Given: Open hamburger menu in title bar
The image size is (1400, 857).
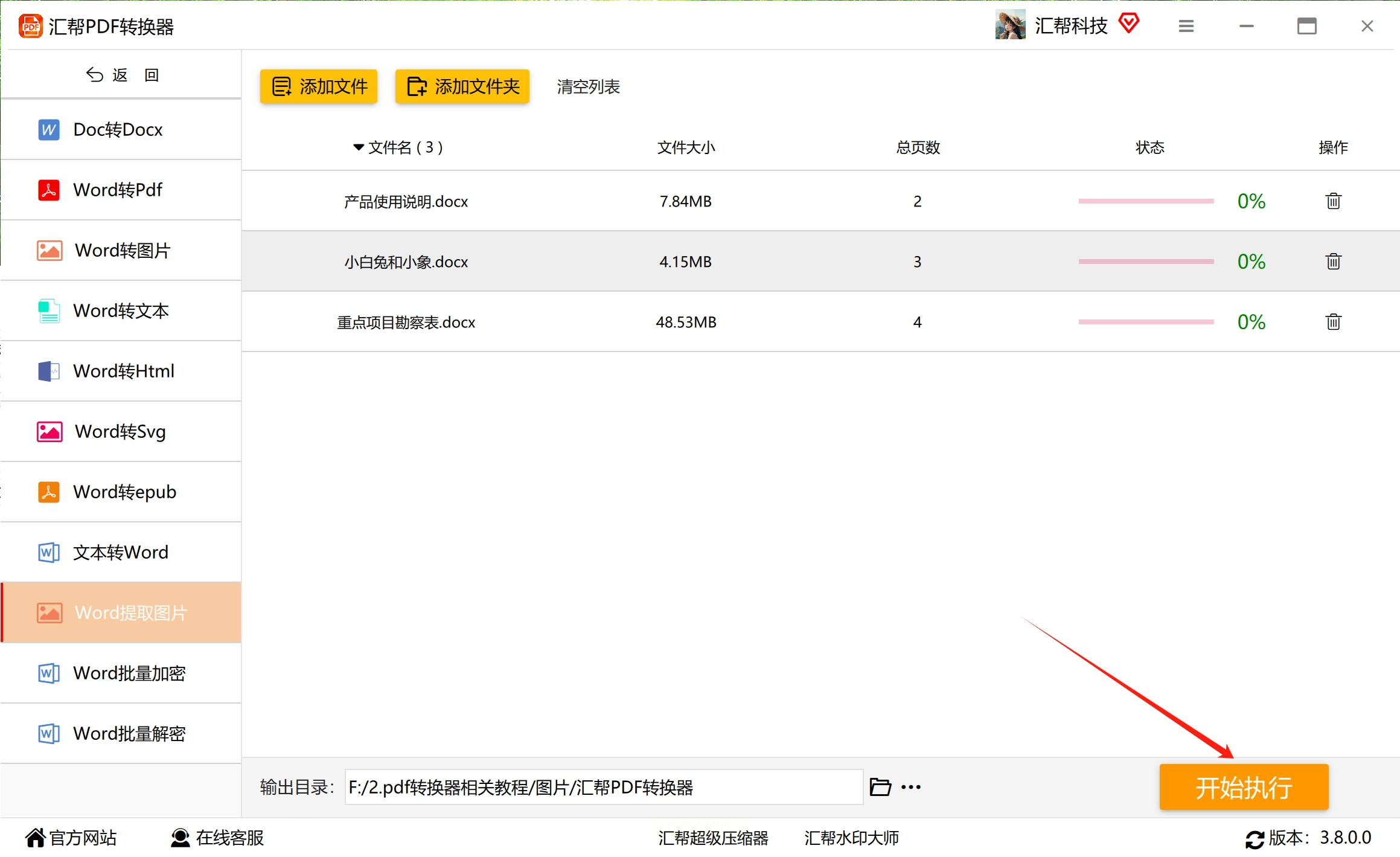Looking at the screenshot, I should tap(1186, 26).
